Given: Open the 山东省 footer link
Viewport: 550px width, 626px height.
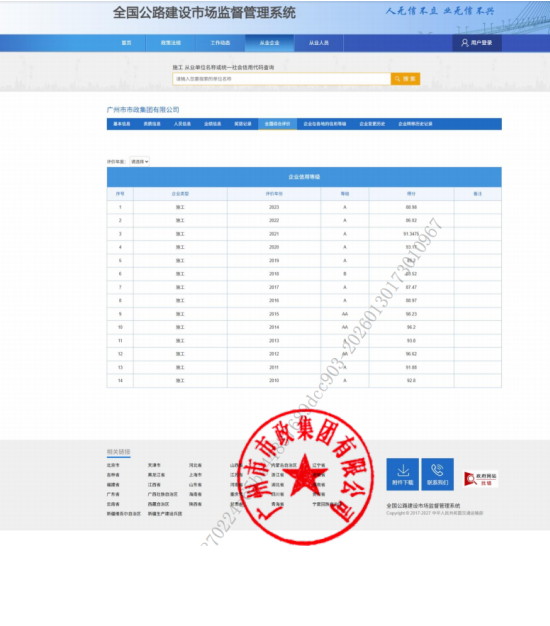Looking at the screenshot, I should coord(195,485).
